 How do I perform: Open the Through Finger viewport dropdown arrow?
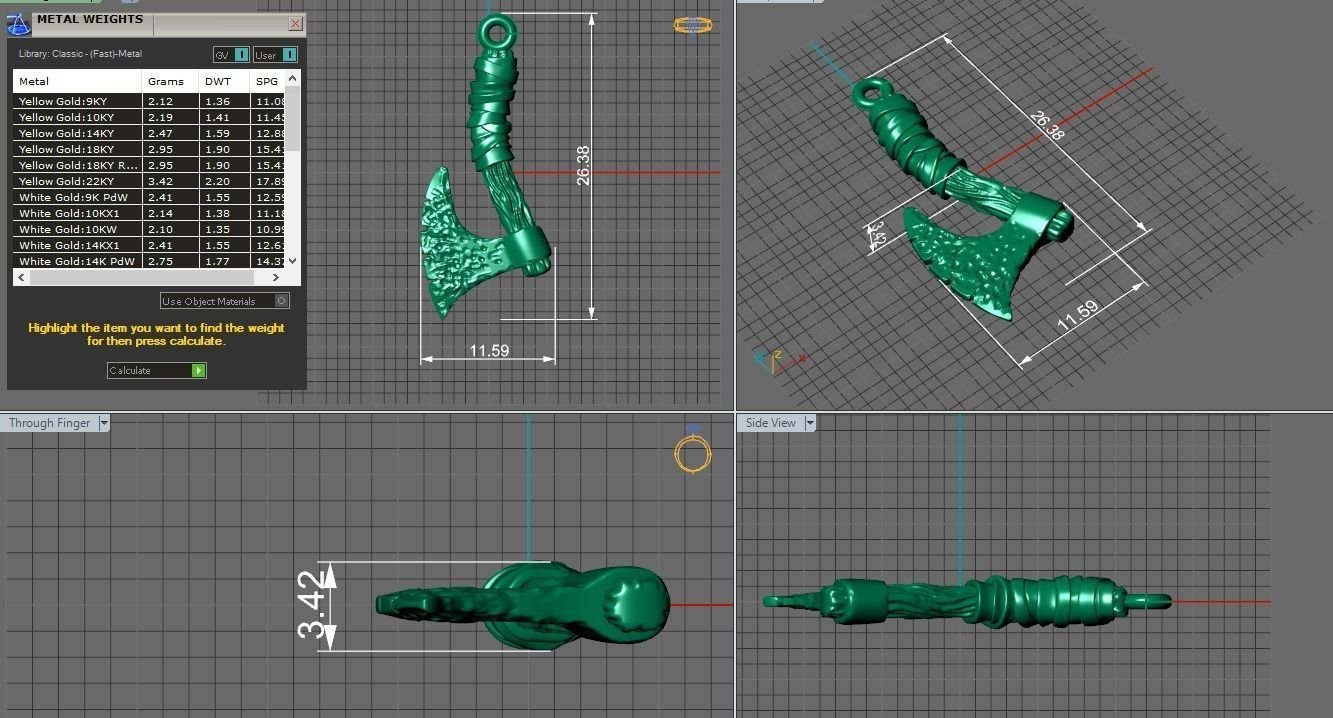104,423
